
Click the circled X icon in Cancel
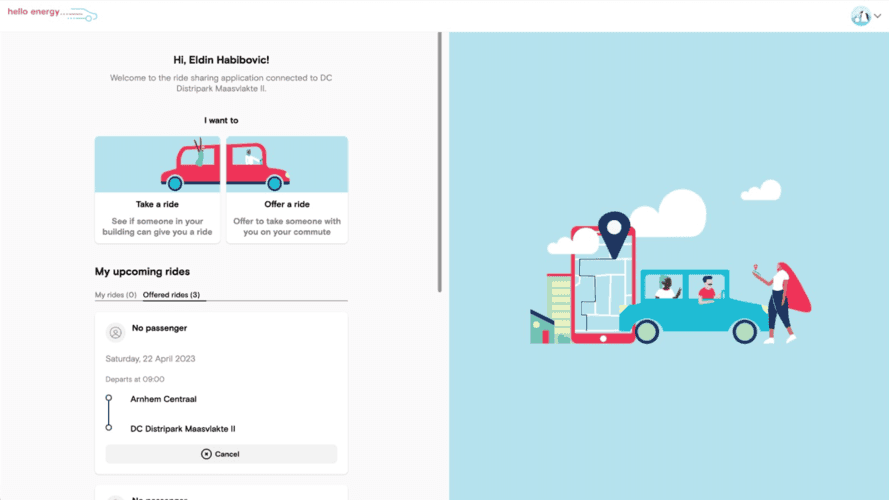206,454
